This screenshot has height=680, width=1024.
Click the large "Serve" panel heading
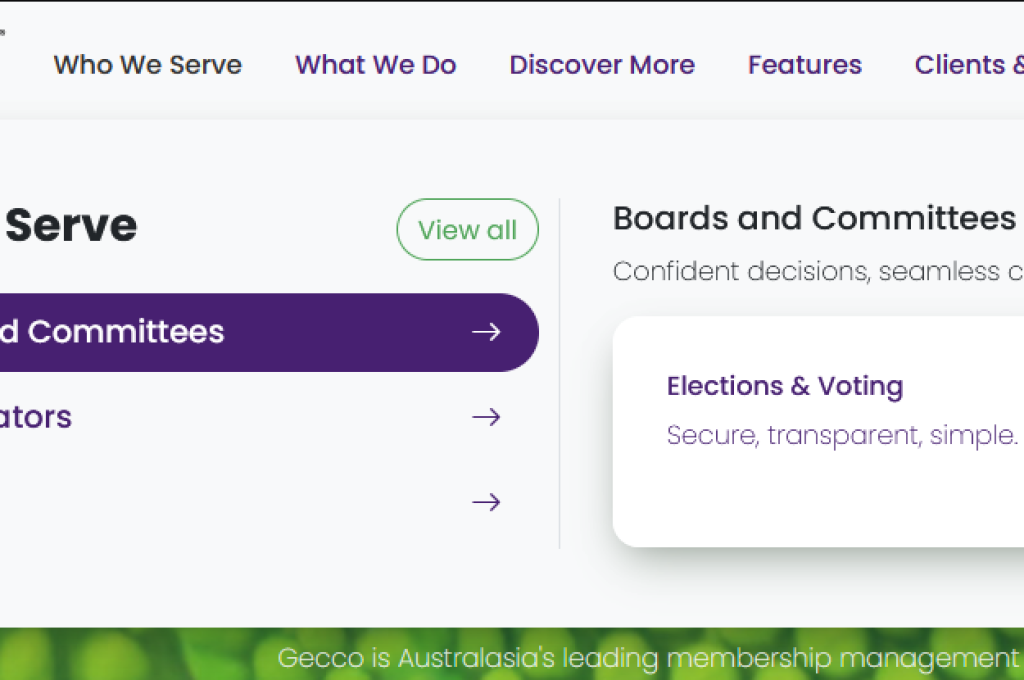70,225
